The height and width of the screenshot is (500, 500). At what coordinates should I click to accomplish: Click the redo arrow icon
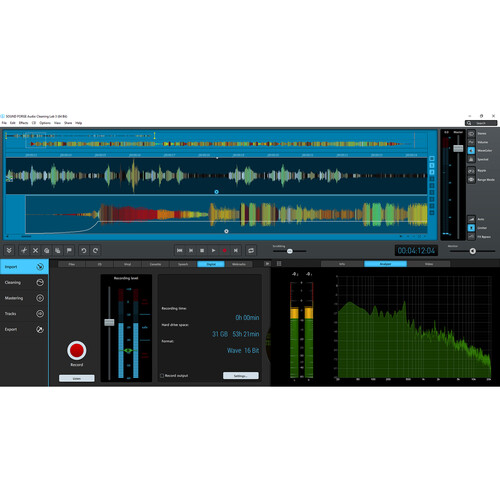coord(95,250)
